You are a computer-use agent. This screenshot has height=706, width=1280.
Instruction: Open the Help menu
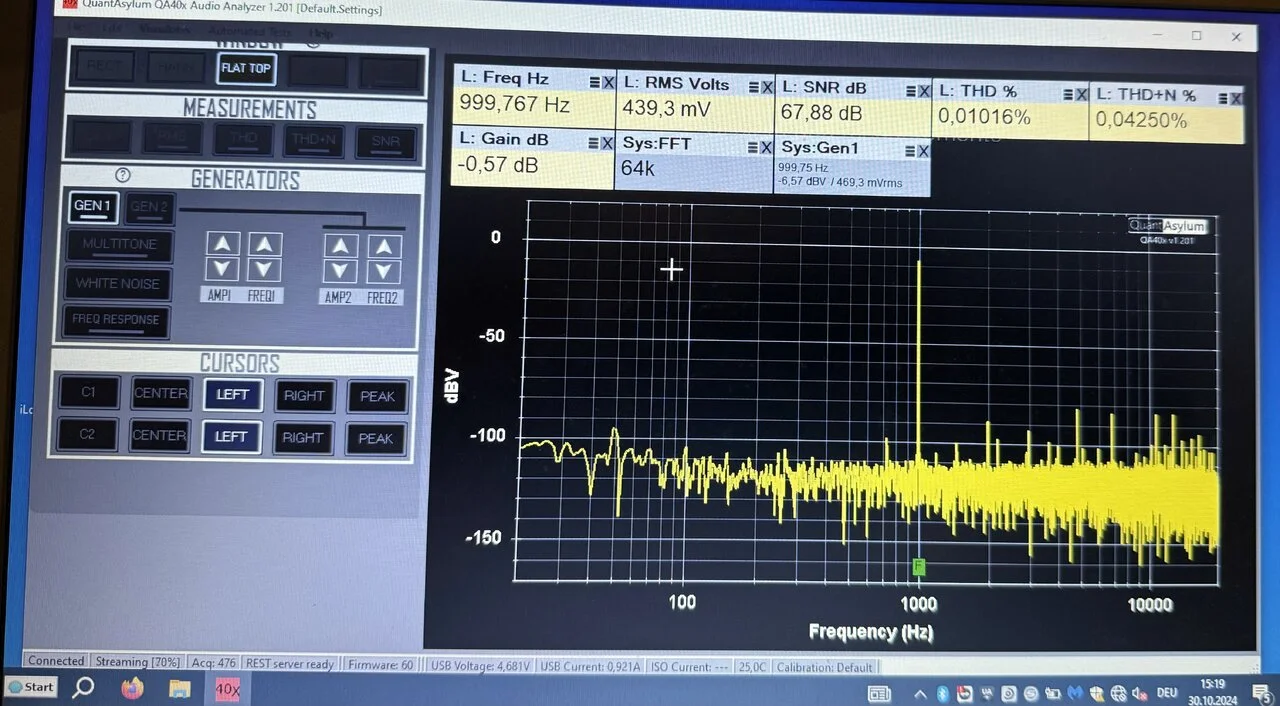coord(322,34)
